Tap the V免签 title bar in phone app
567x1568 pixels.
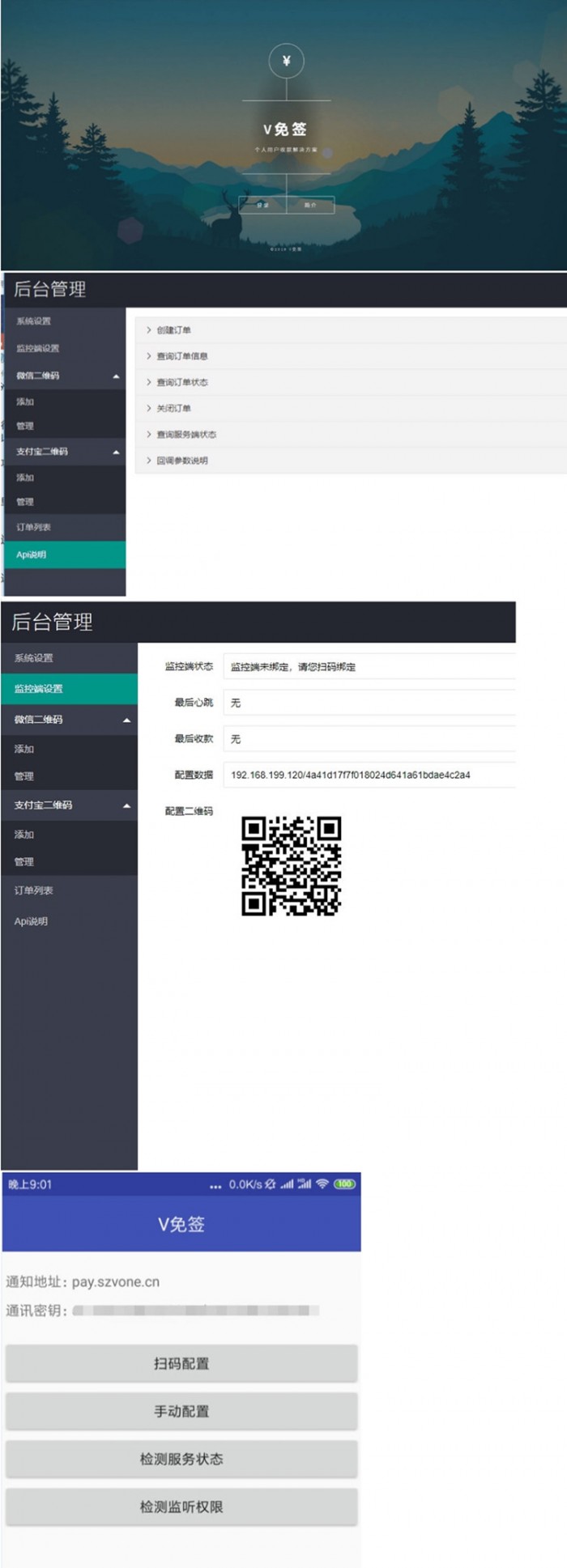[x=181, y=1224]
